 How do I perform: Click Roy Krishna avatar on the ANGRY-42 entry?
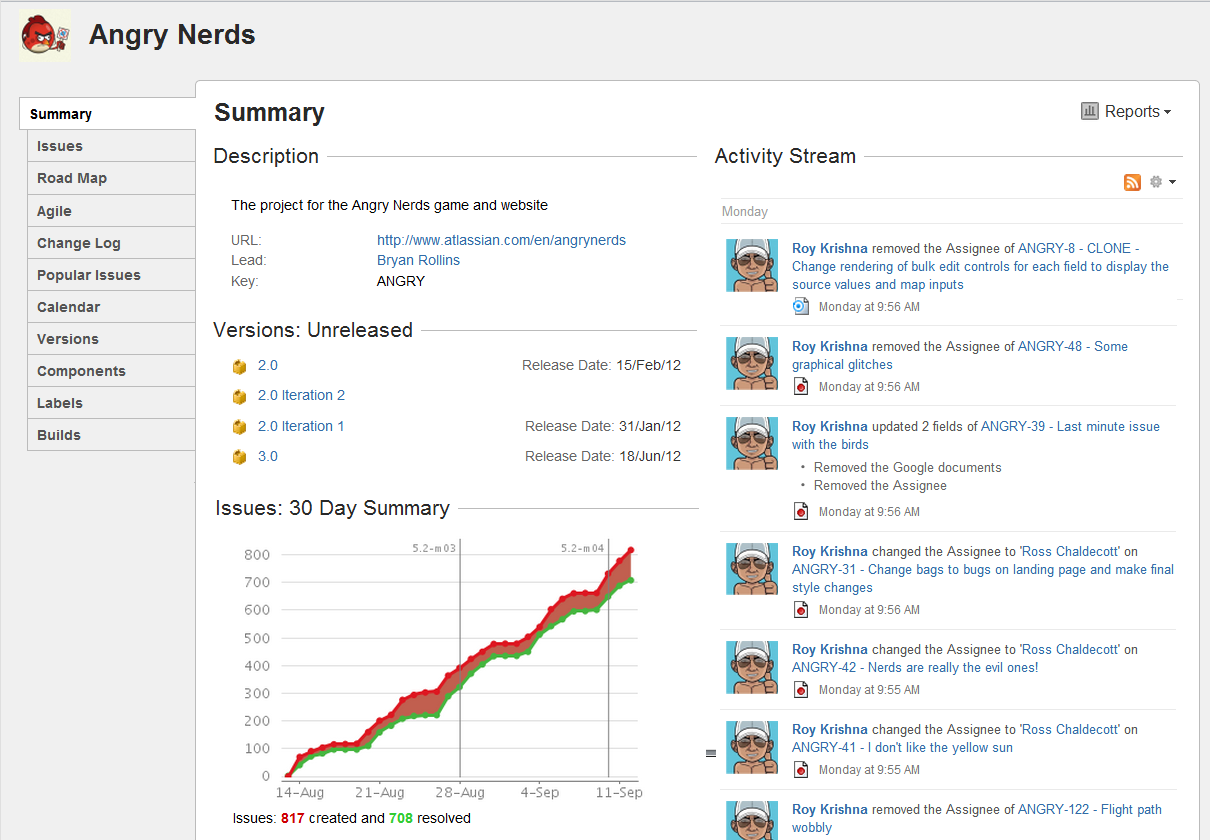click(x=752, y=667)
